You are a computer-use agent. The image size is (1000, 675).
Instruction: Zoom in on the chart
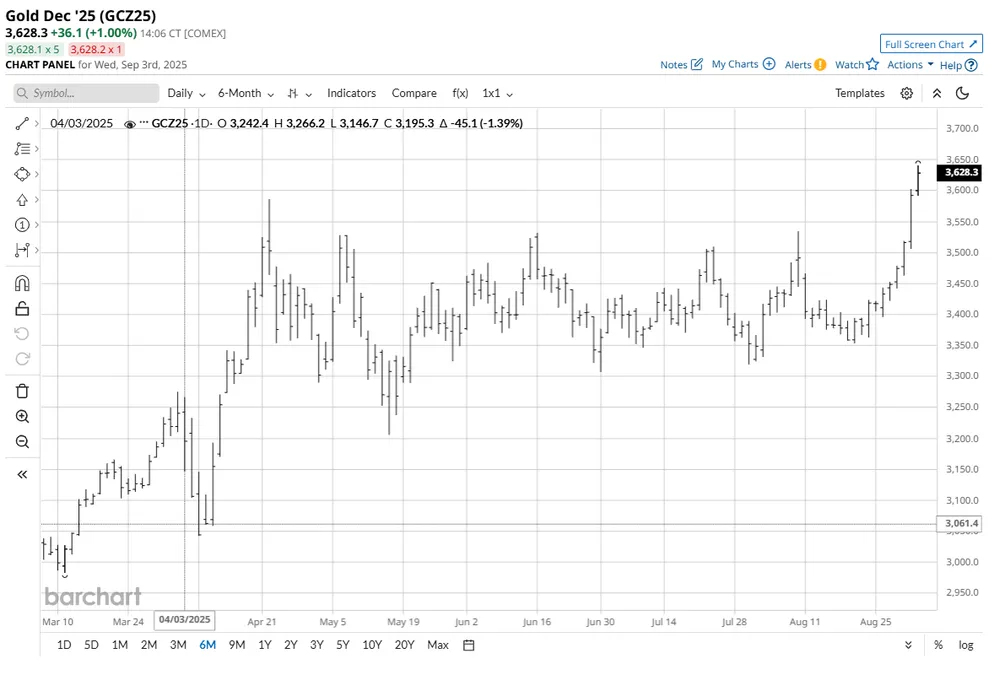tap(22, 415)
